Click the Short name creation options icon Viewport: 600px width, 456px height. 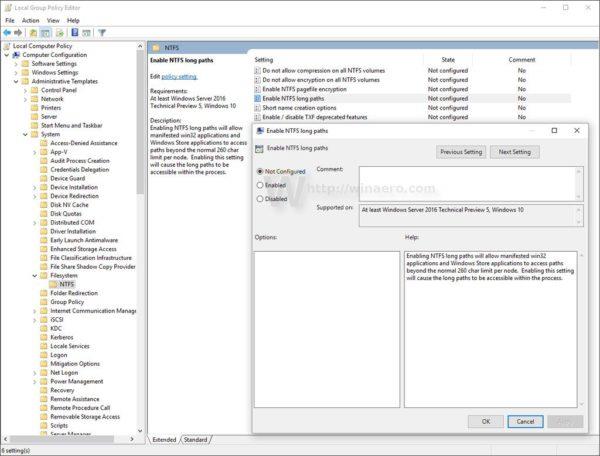click(x=258, y=108)
